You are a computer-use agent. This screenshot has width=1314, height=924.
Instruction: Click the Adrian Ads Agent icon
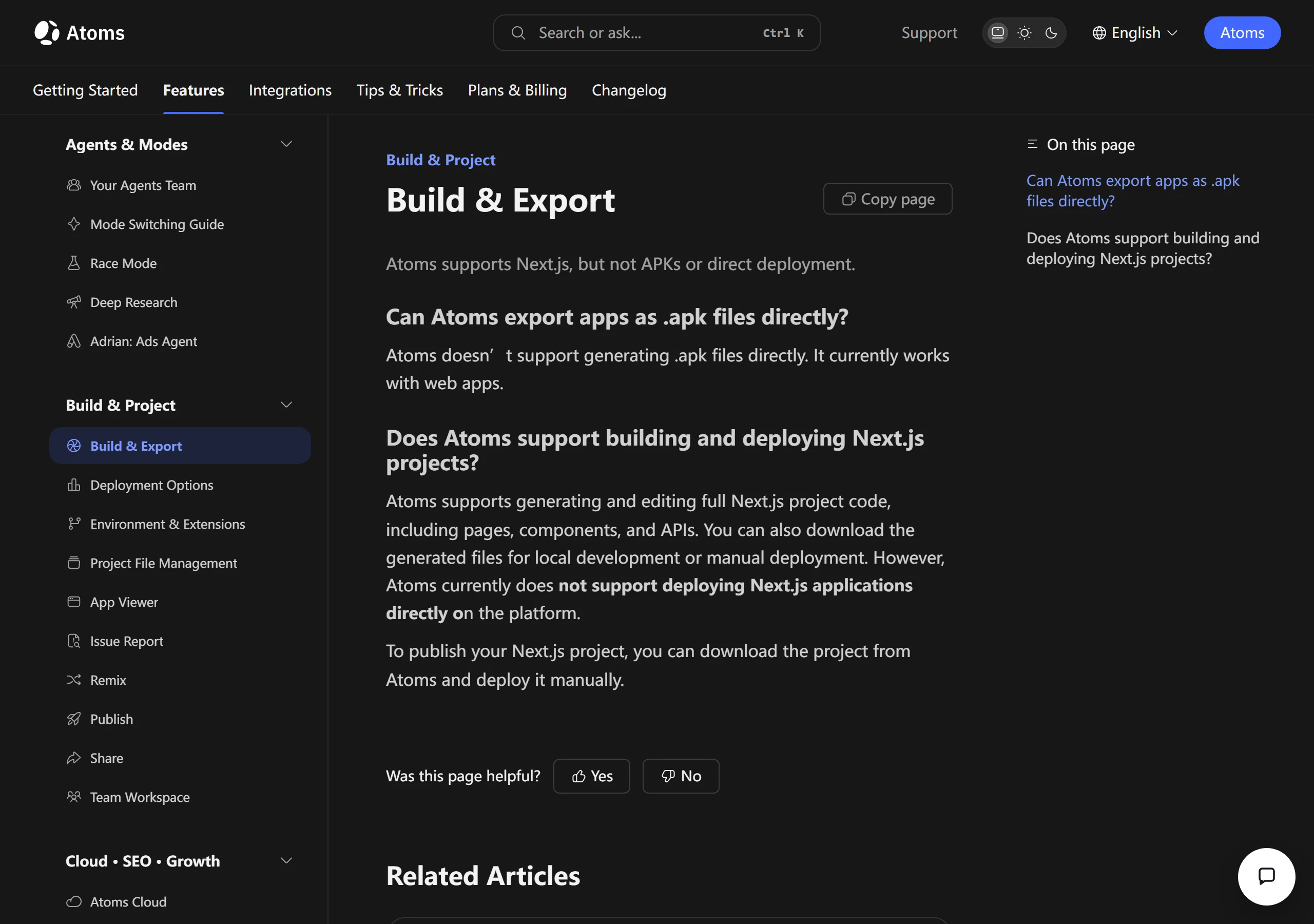point(74,341)
